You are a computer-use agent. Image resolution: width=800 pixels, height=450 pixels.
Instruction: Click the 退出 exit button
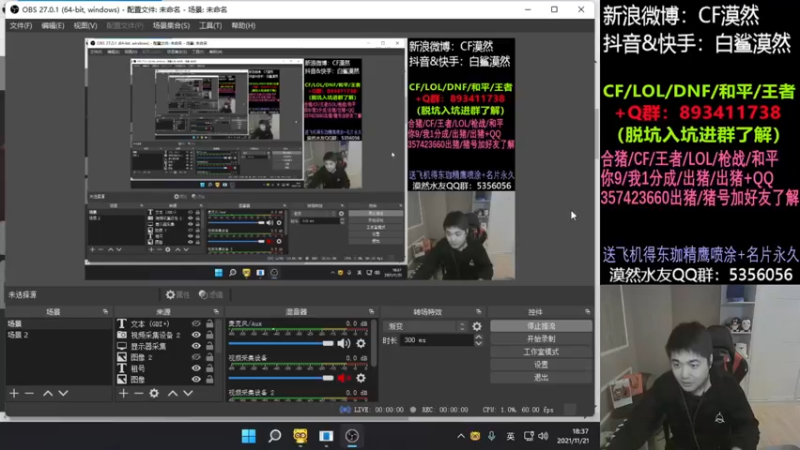[x=541, y=378]
